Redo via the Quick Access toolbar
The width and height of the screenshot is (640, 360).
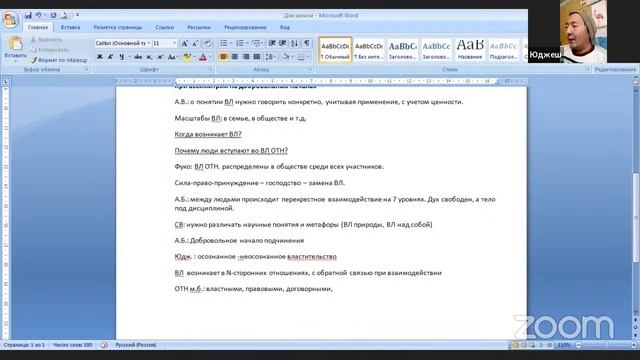53,15
